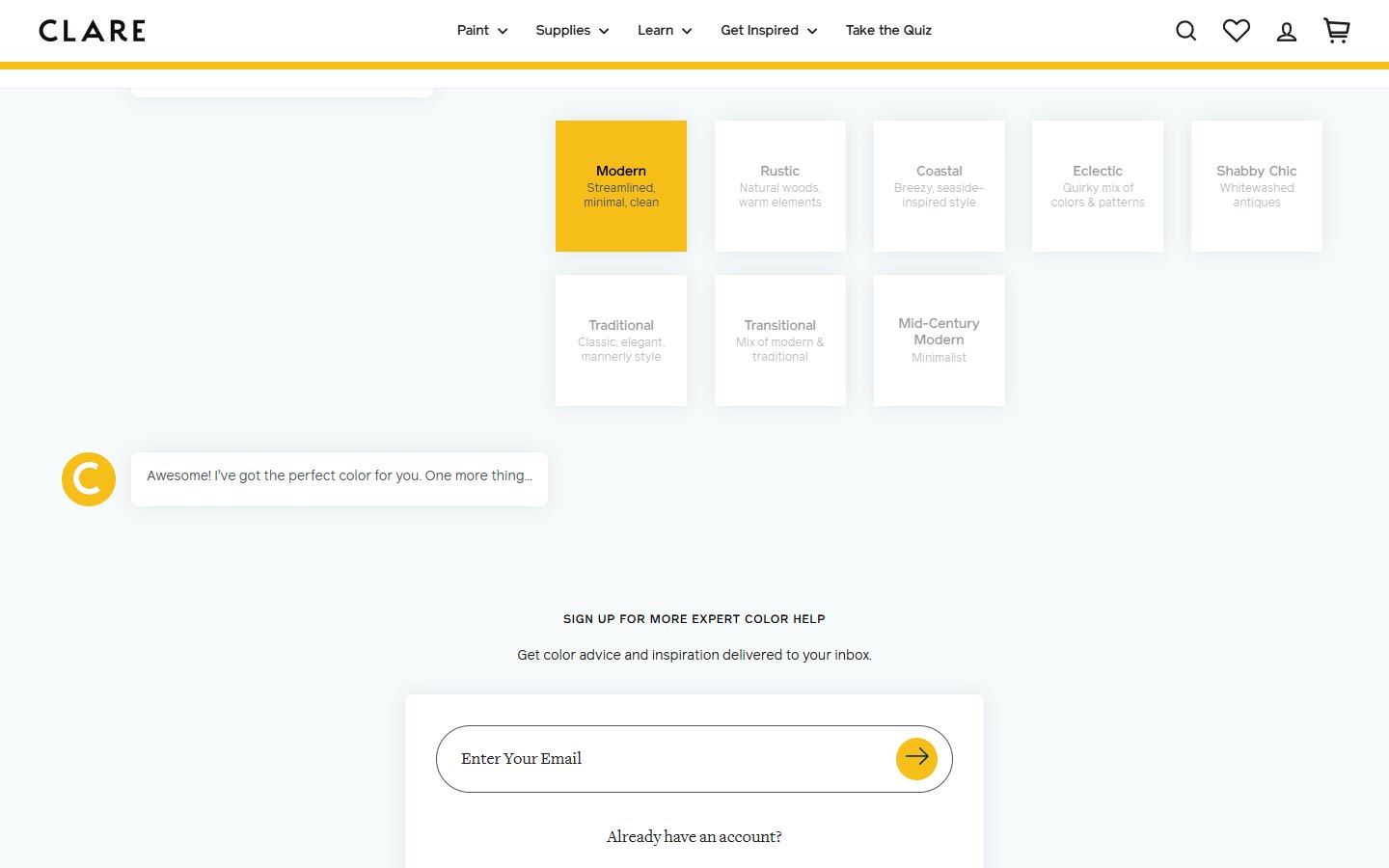
Task: Open the account profile icon
Action: click(x=1287, y=32)
